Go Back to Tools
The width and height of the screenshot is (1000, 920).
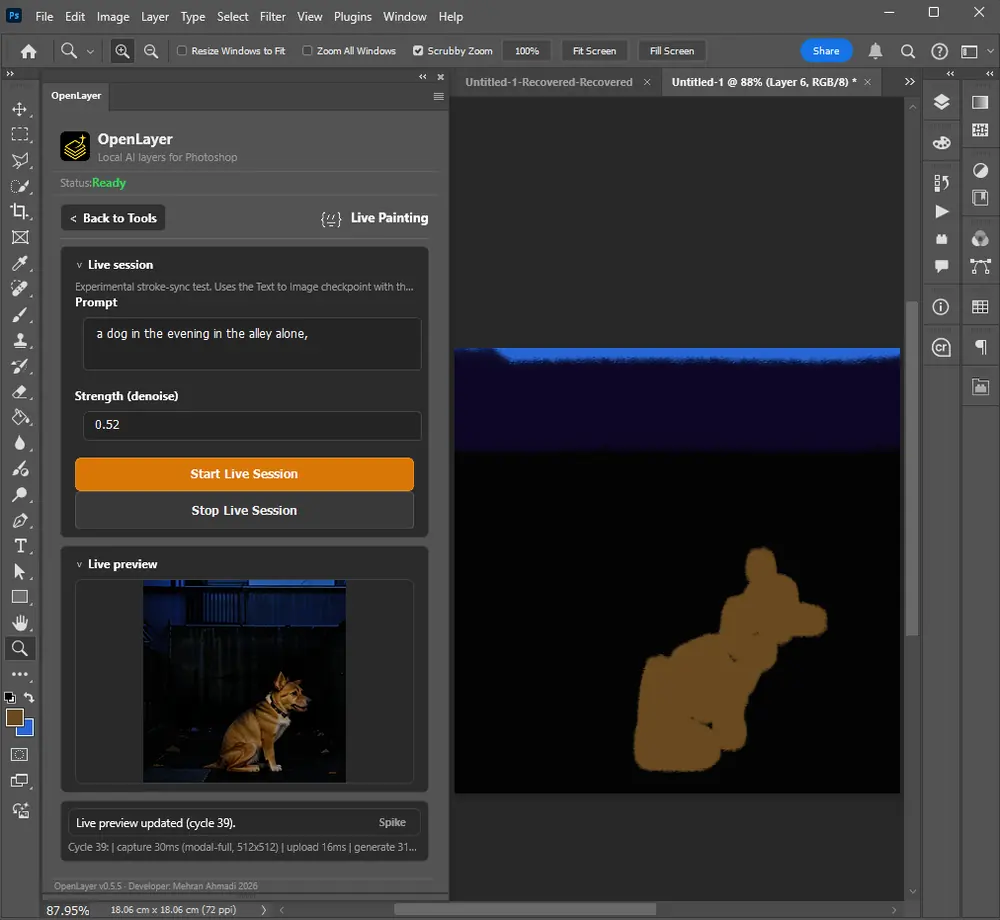tap(113, 218)
